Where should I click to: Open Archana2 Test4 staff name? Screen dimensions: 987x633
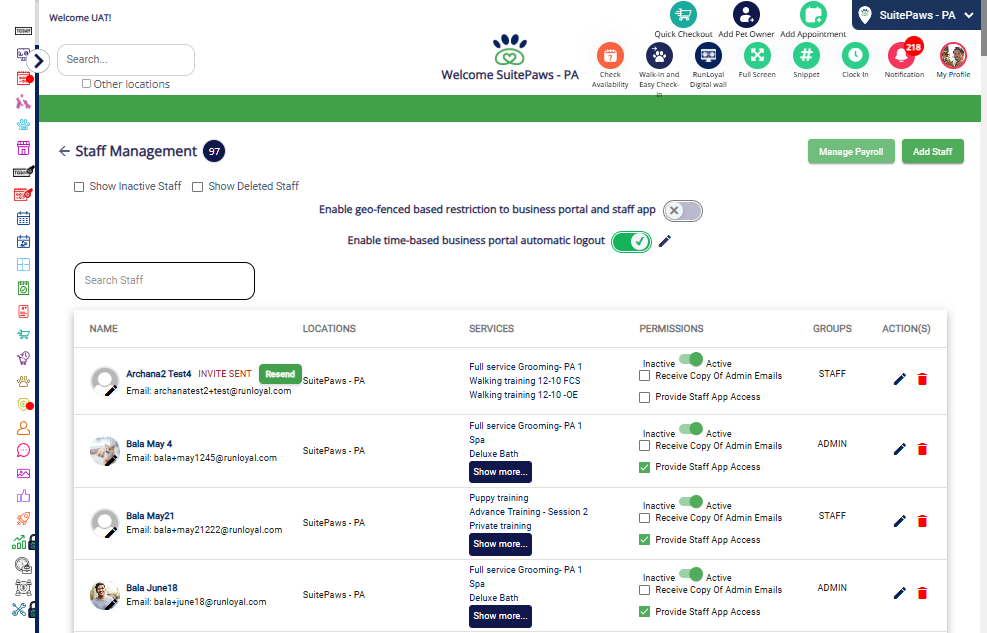tap(159, 374)
